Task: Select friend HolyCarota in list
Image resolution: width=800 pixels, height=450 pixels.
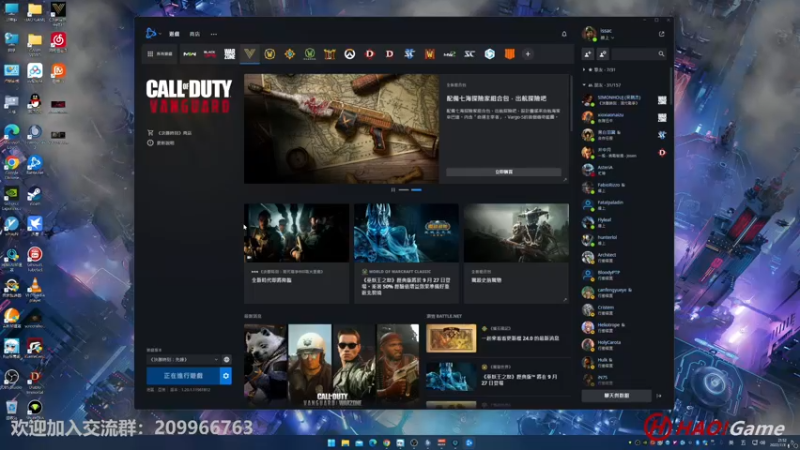Action: pos(624,345)
